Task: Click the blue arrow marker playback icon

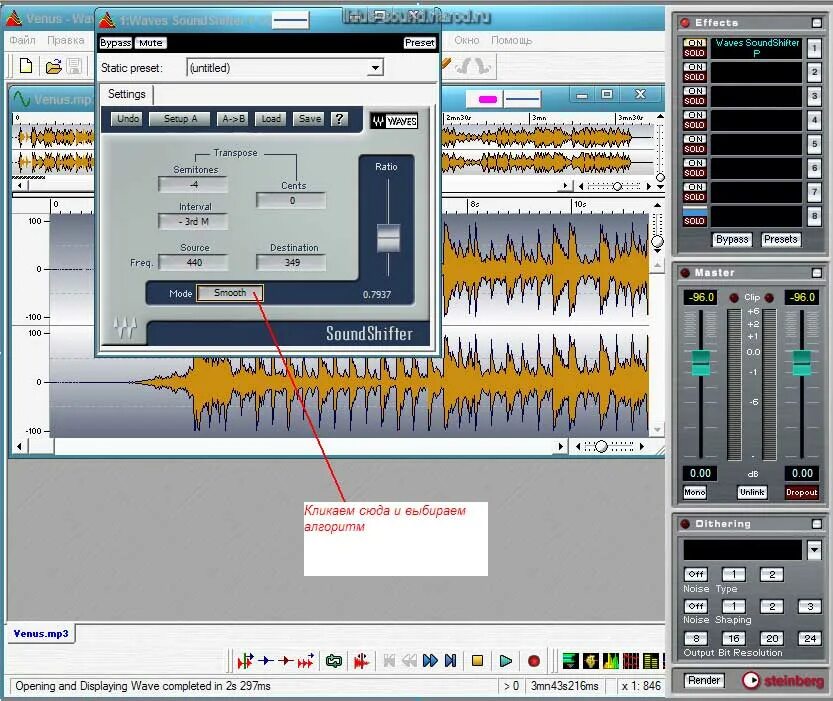Action: click(266, 661)
